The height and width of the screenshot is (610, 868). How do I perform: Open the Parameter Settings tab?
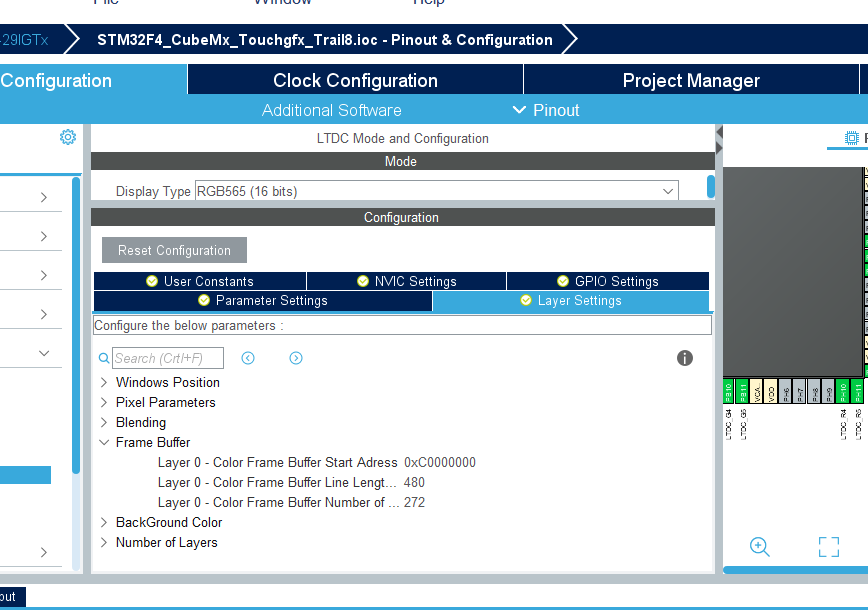263,301
